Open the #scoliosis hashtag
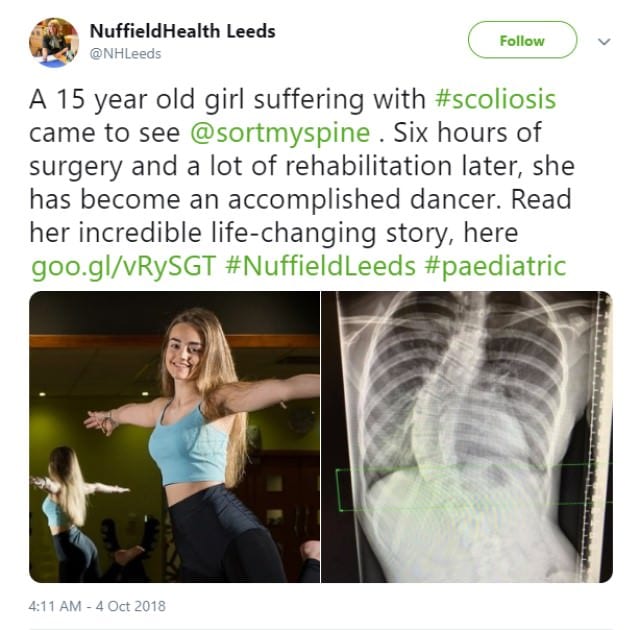The height and width of the screenshot is (630, 640). [495, 100]
